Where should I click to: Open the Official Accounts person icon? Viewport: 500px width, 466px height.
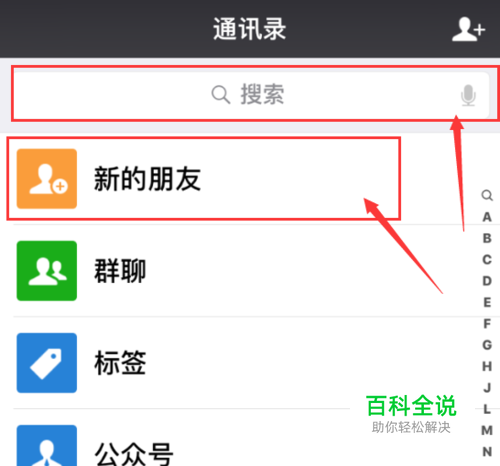(47, 445)
